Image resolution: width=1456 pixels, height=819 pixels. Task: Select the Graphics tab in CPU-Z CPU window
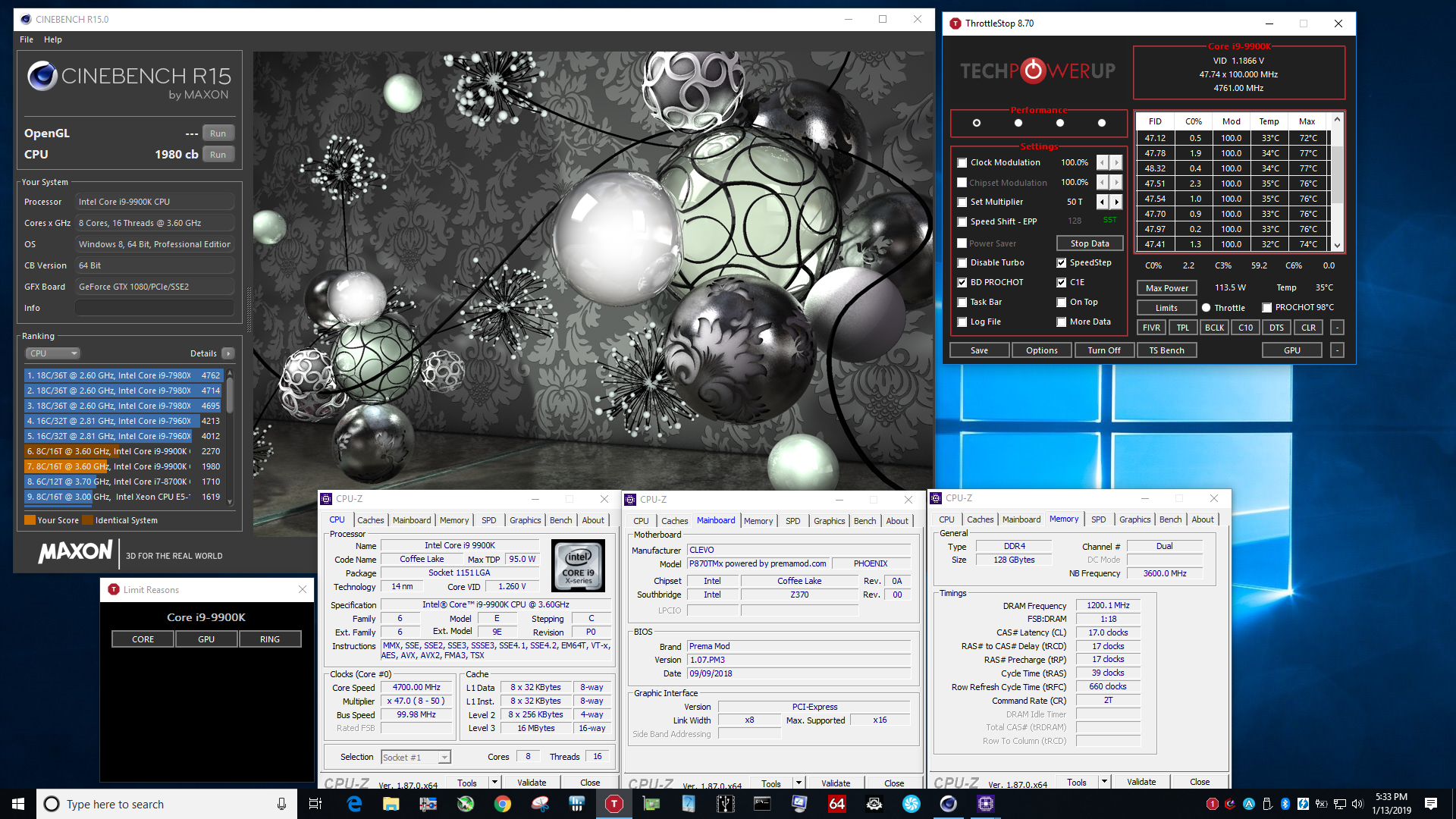[526, 520]
